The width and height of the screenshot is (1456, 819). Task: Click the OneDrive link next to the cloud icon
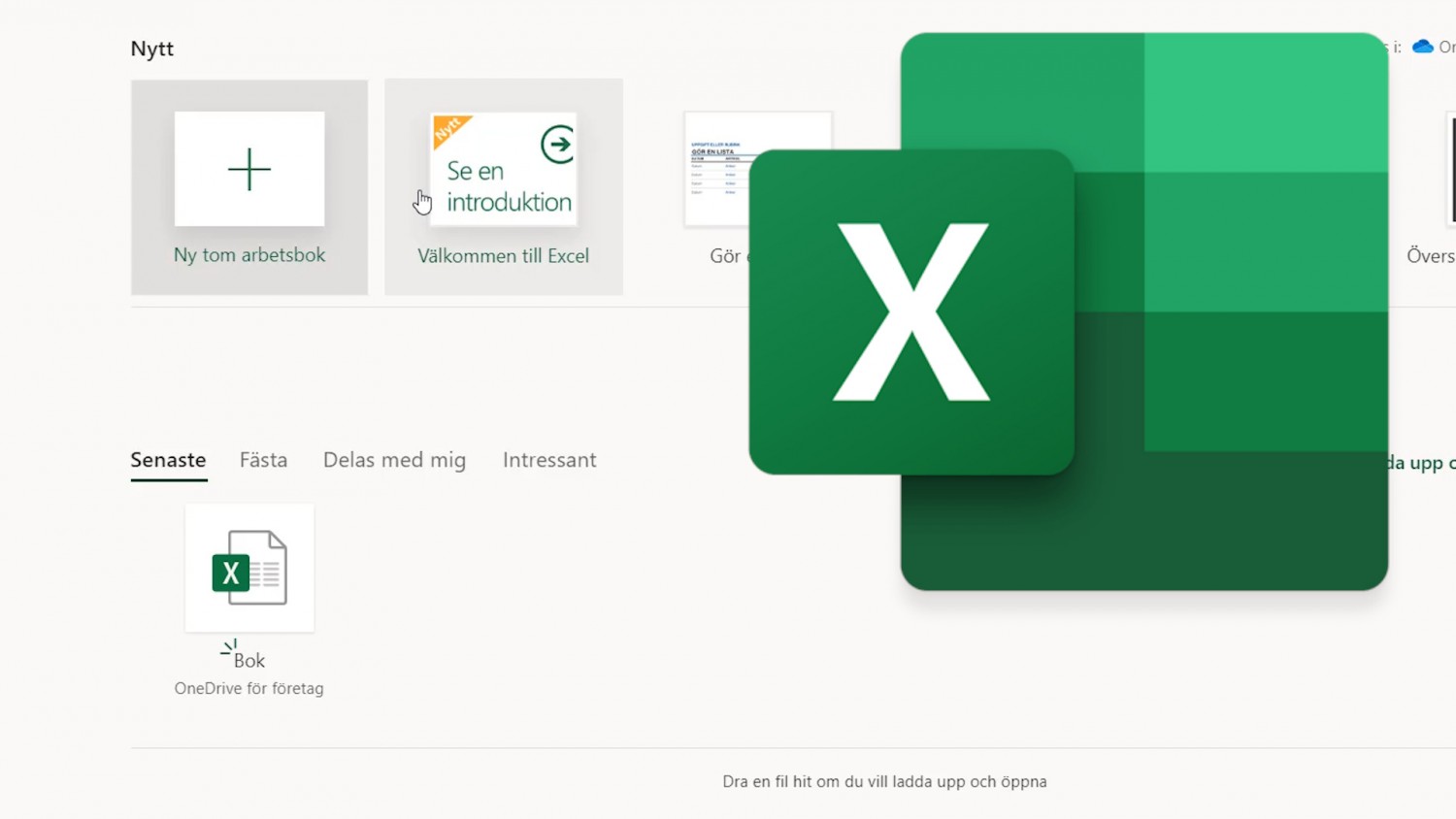pos(1447,46)
